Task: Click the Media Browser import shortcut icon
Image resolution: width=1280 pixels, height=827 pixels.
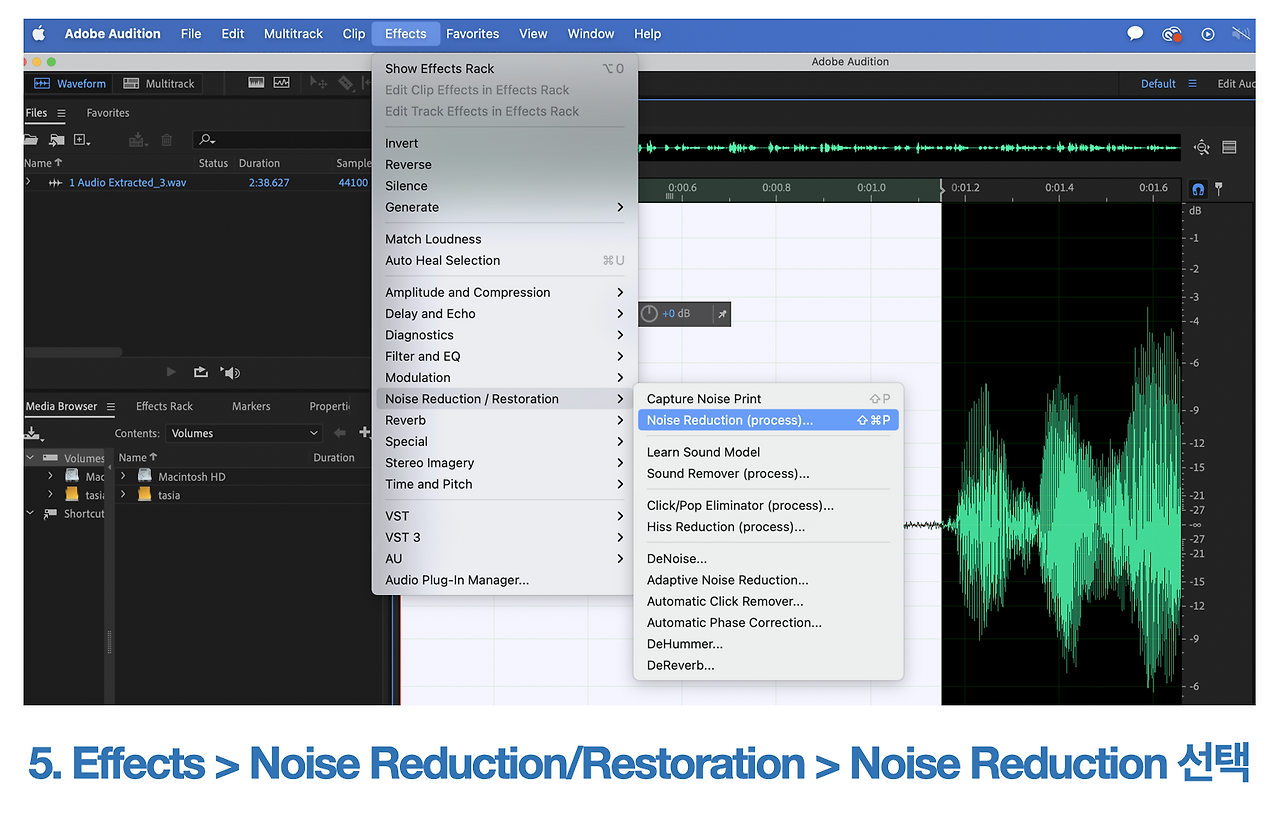Action: click(x=35, y=434)
